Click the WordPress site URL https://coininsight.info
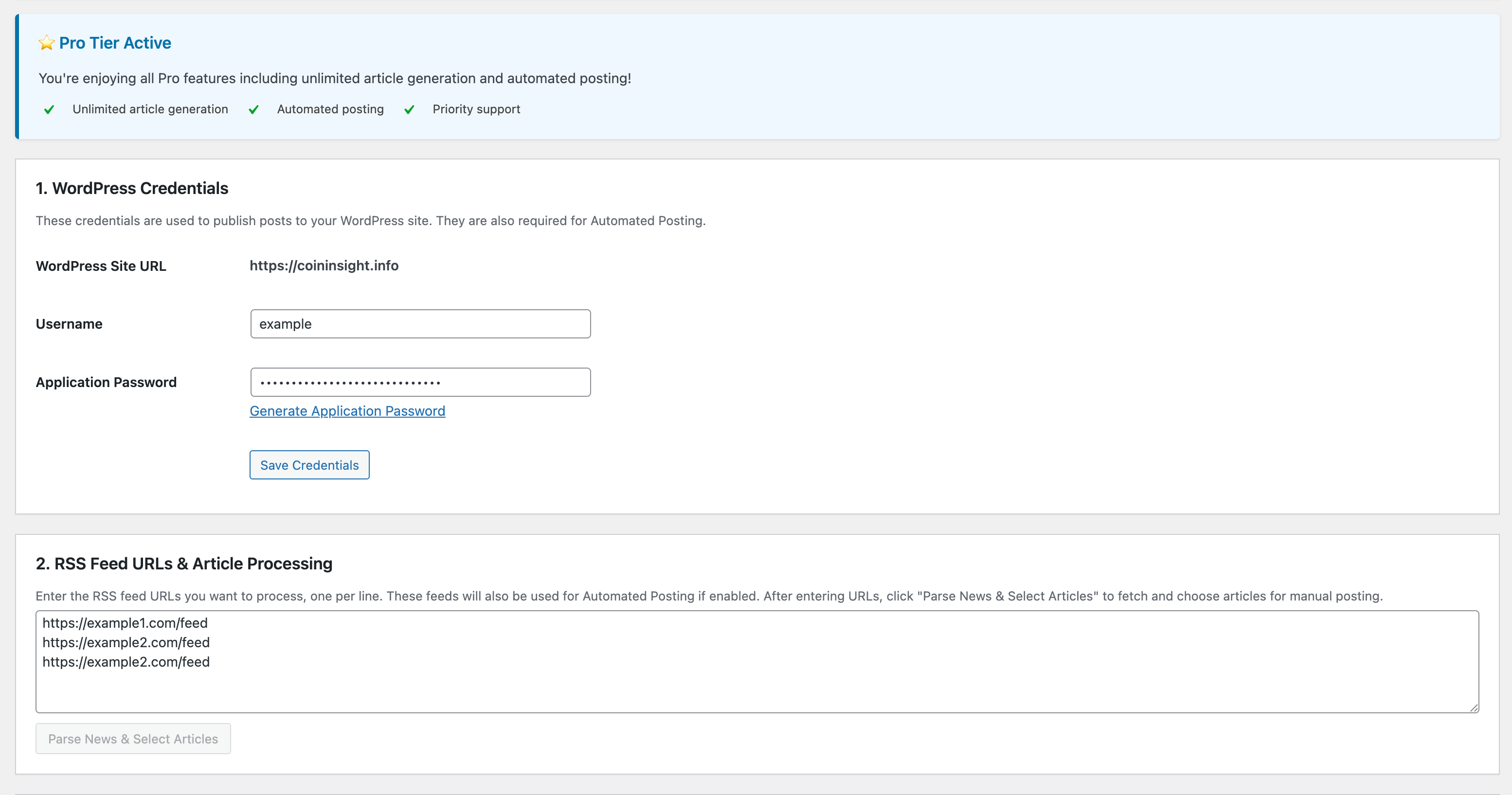The width and height of the screenshot is (1512, 795). pos(324,266)
